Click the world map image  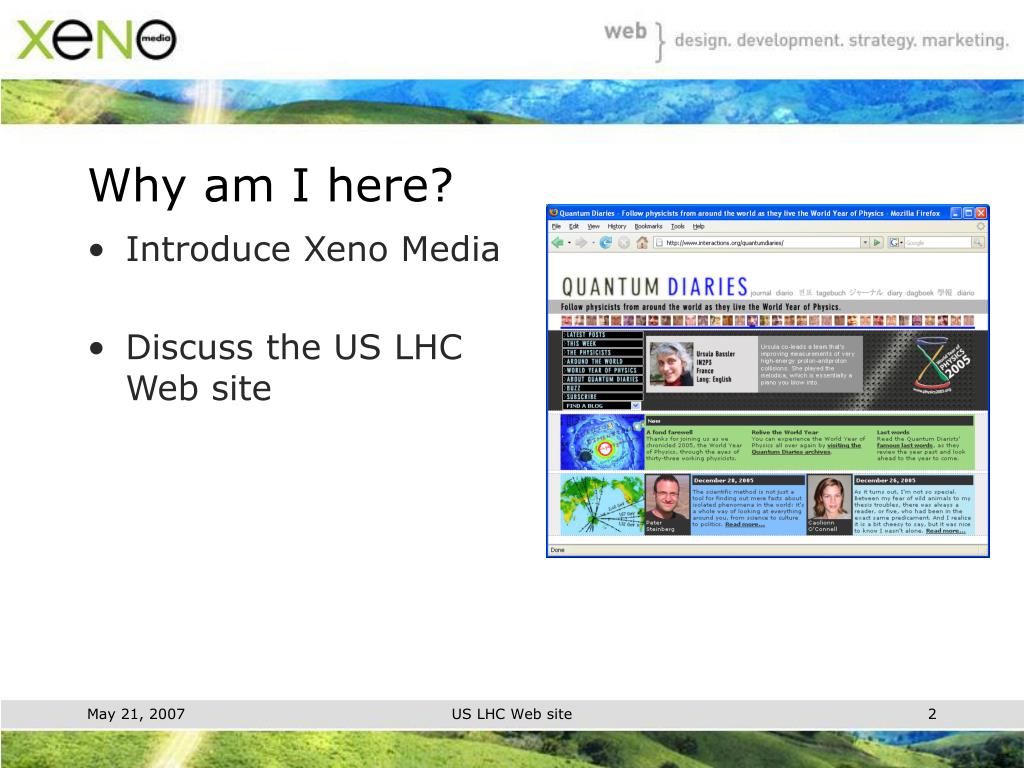point(602,505)
